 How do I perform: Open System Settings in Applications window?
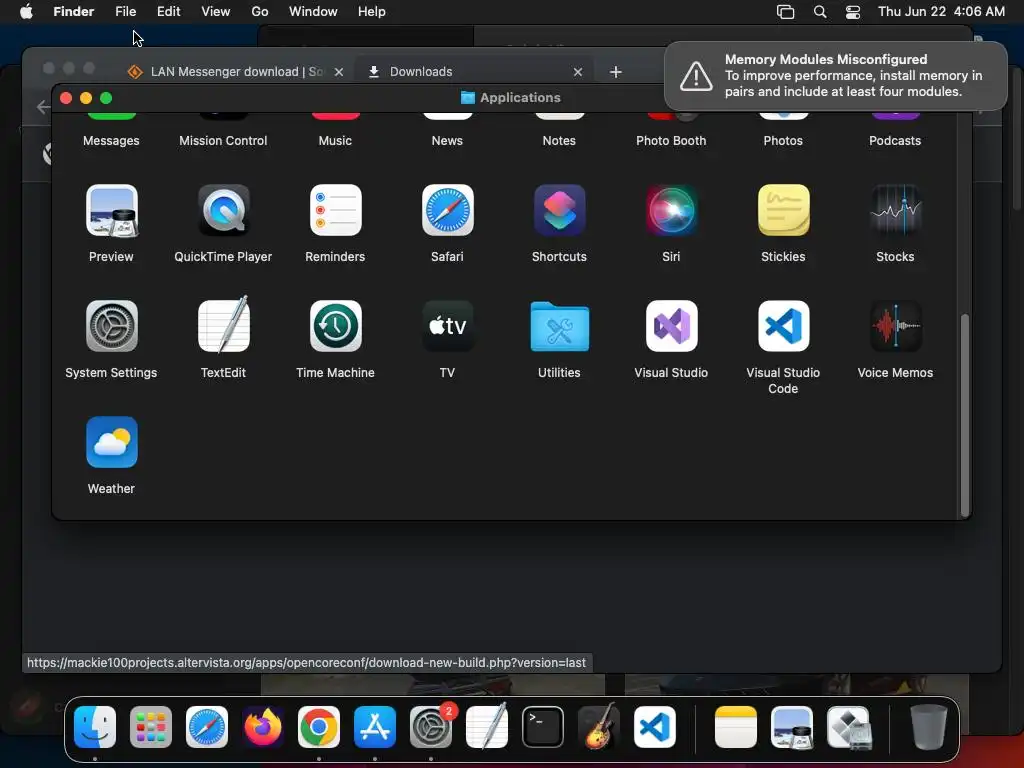pyautogui.click(x=112, y=326)
